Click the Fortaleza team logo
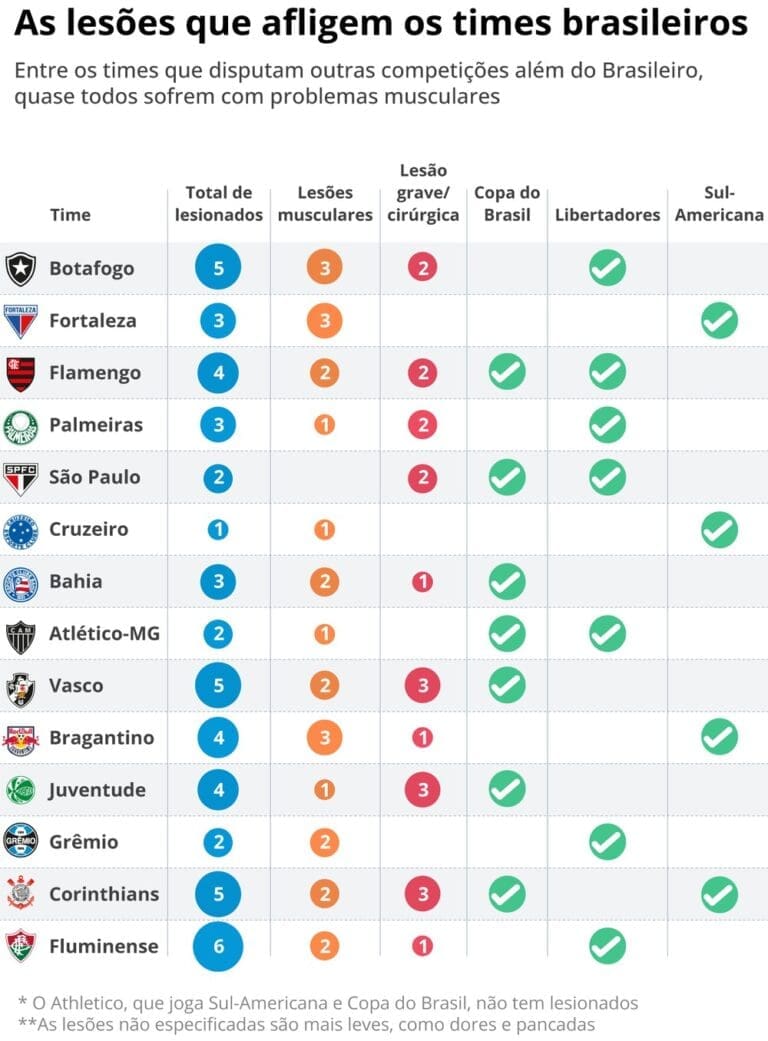 [20, 321]
